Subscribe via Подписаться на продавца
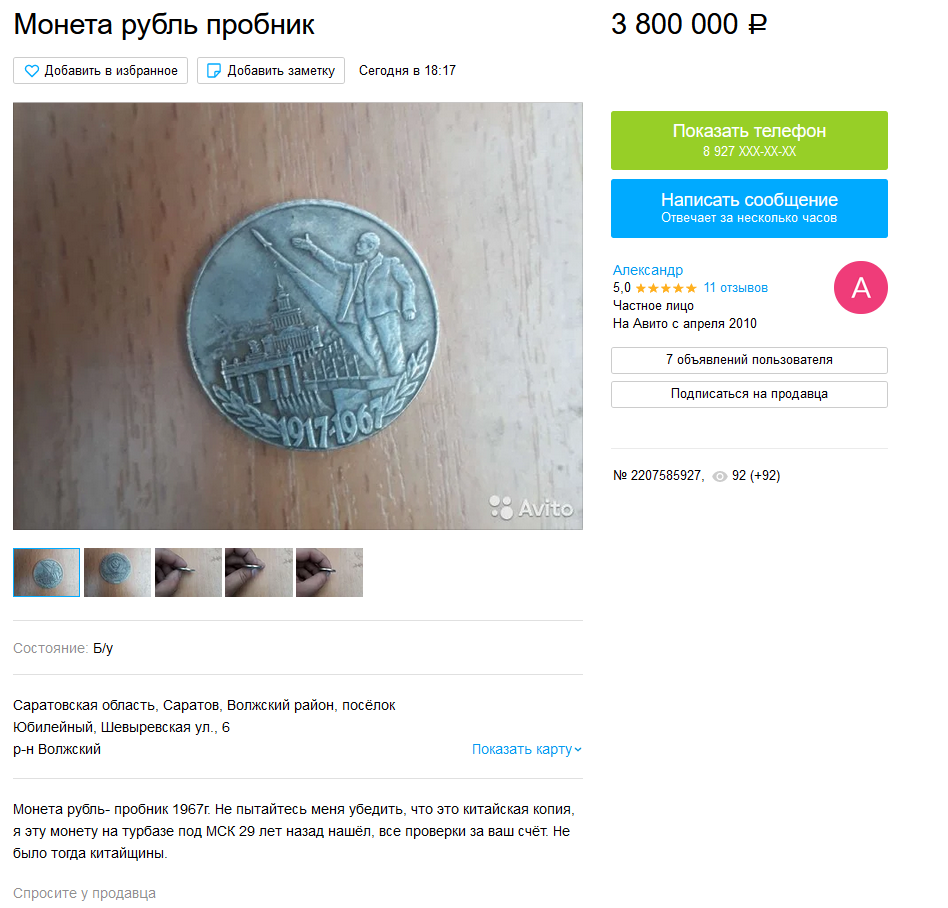The image size is (948, 908). pyautogui.click(x=749, y=394)
